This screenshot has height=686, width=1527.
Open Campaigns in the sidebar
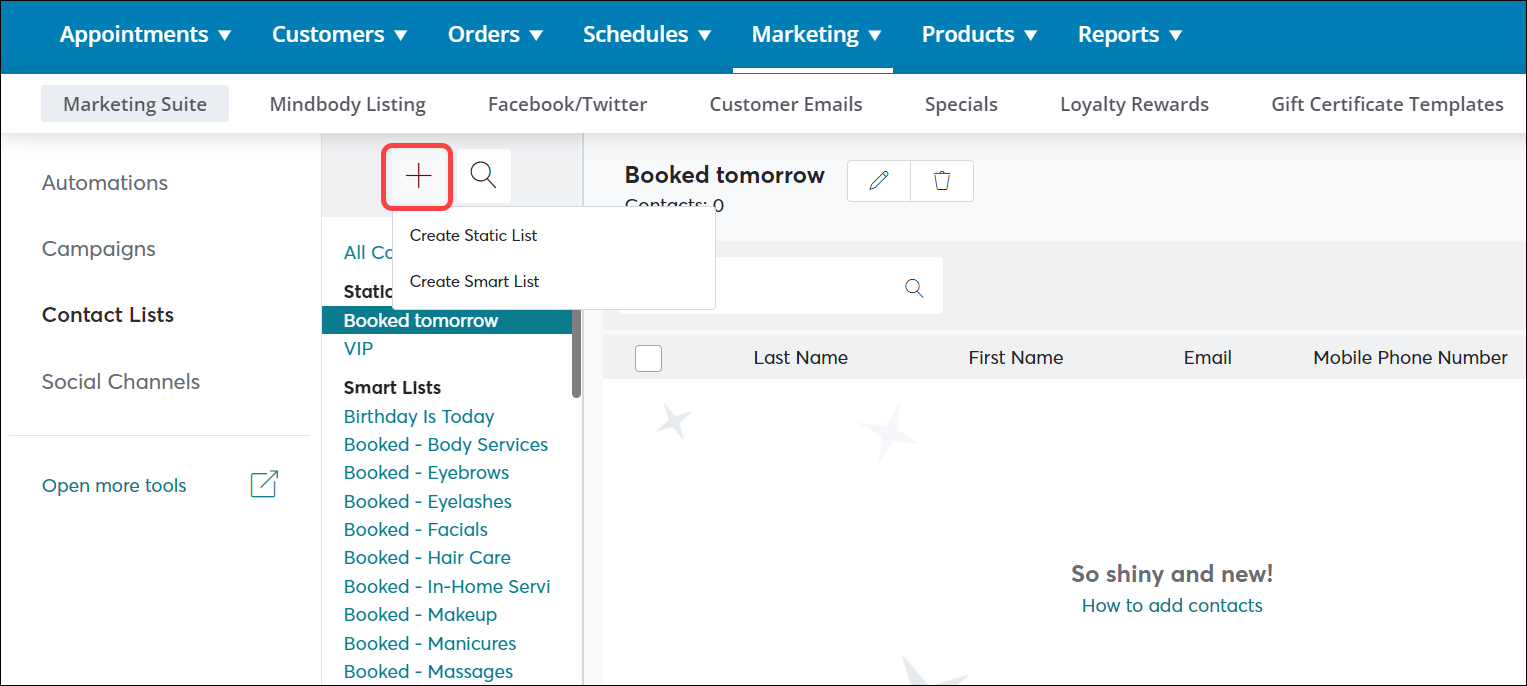point(99,249)
